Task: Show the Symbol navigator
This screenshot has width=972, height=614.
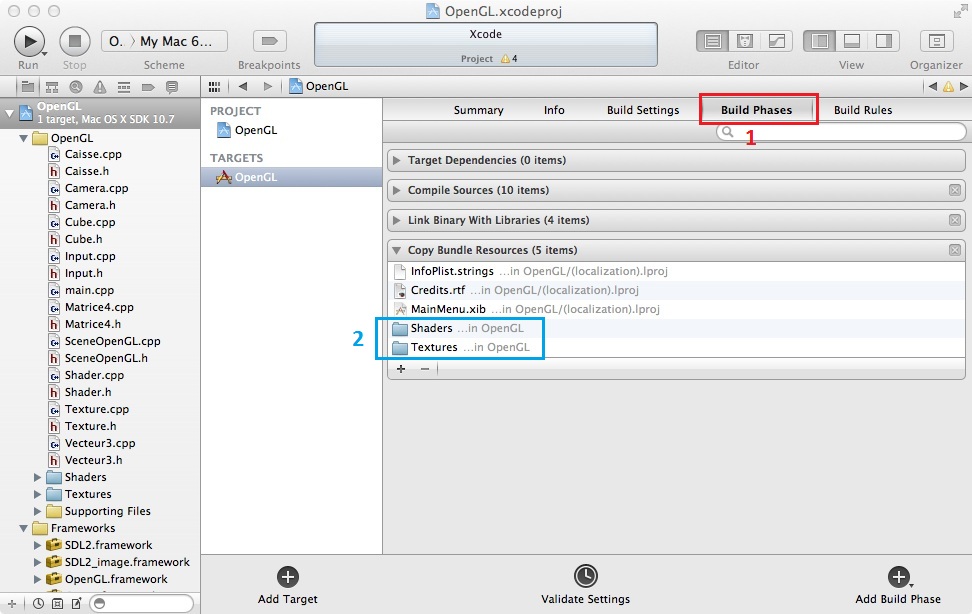Action: [52, 87]
